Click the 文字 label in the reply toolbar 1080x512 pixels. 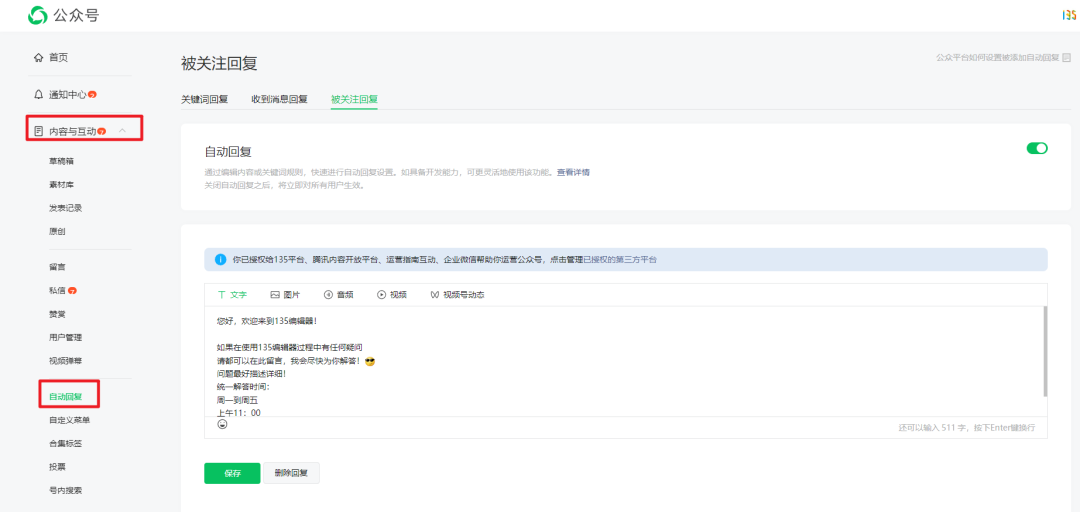[x=238, y=294]
